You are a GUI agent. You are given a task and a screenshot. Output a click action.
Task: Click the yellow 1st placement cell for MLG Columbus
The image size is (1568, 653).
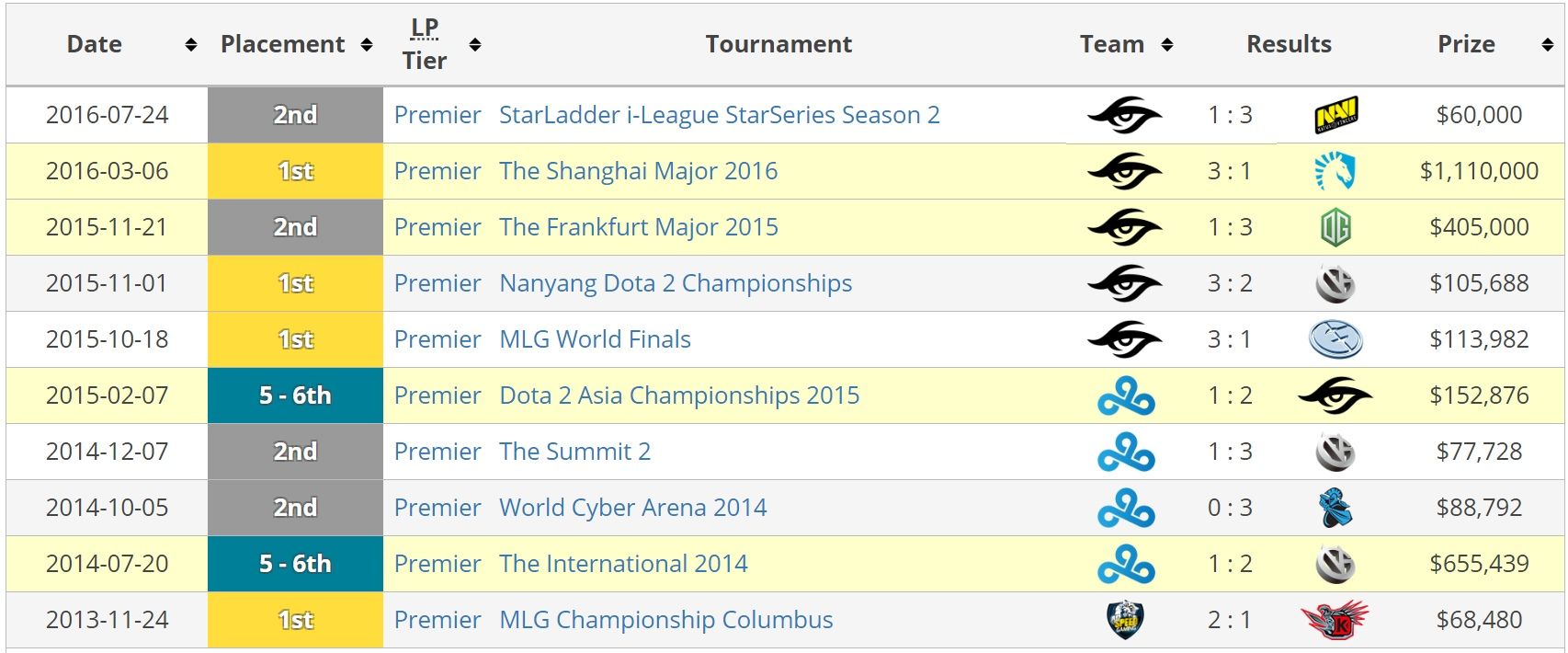click(295, 620)
